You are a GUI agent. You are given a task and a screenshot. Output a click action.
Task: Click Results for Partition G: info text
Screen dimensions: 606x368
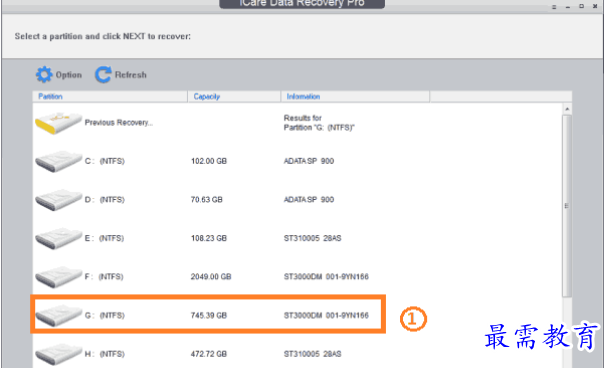(319, 123)
